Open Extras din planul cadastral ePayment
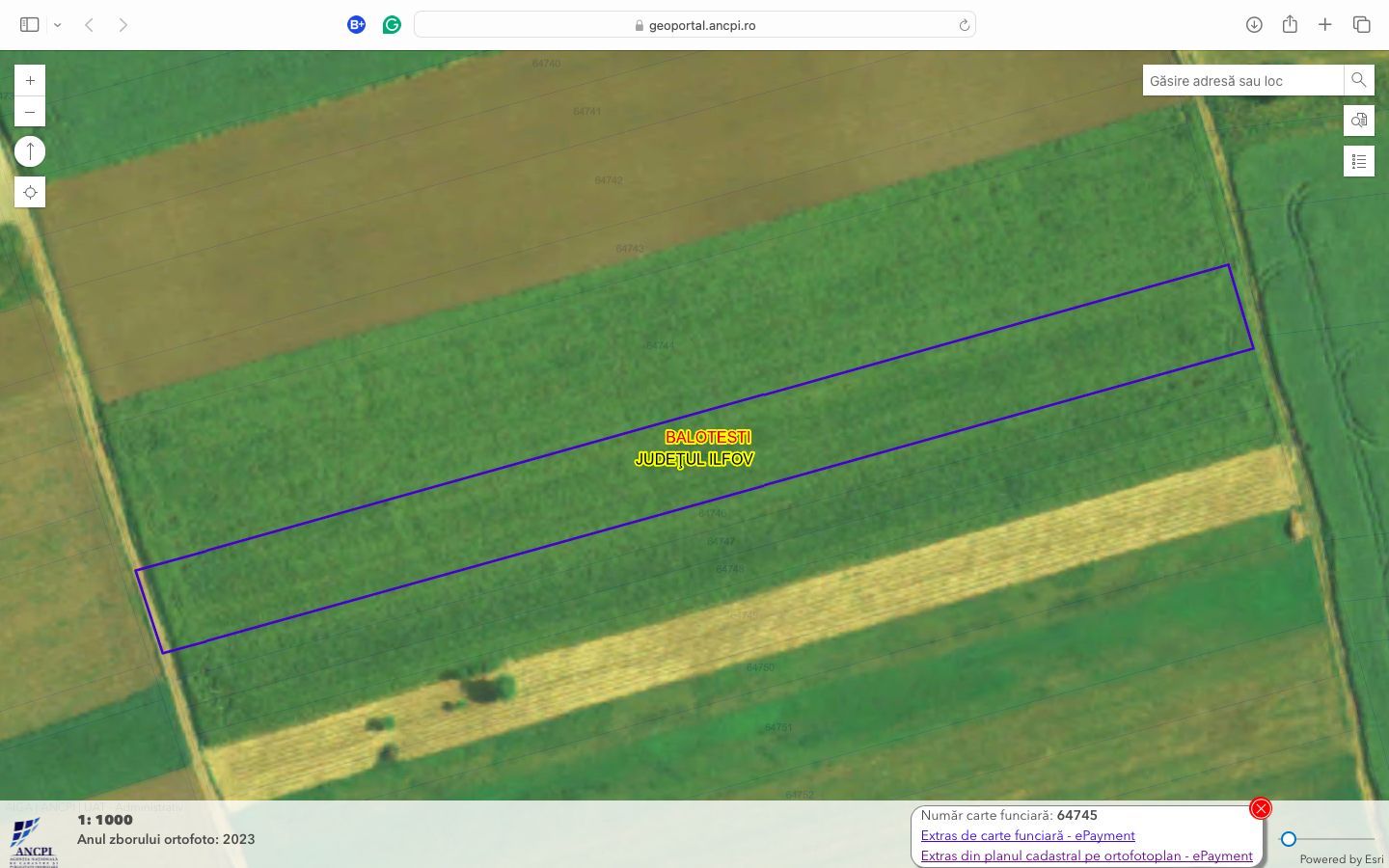This screenshot has width=1389, height=868. (x=1085, y=855)
